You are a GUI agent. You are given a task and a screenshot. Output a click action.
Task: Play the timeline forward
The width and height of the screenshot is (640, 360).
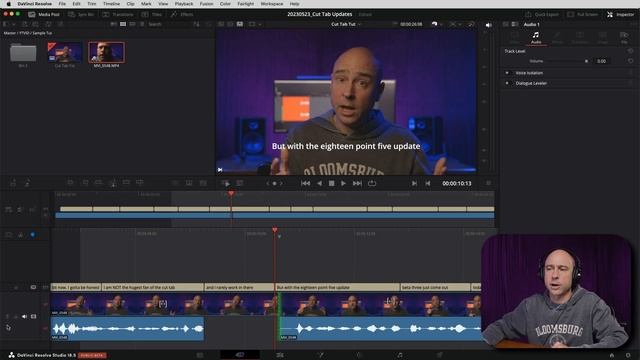click(x=344, y=184)
